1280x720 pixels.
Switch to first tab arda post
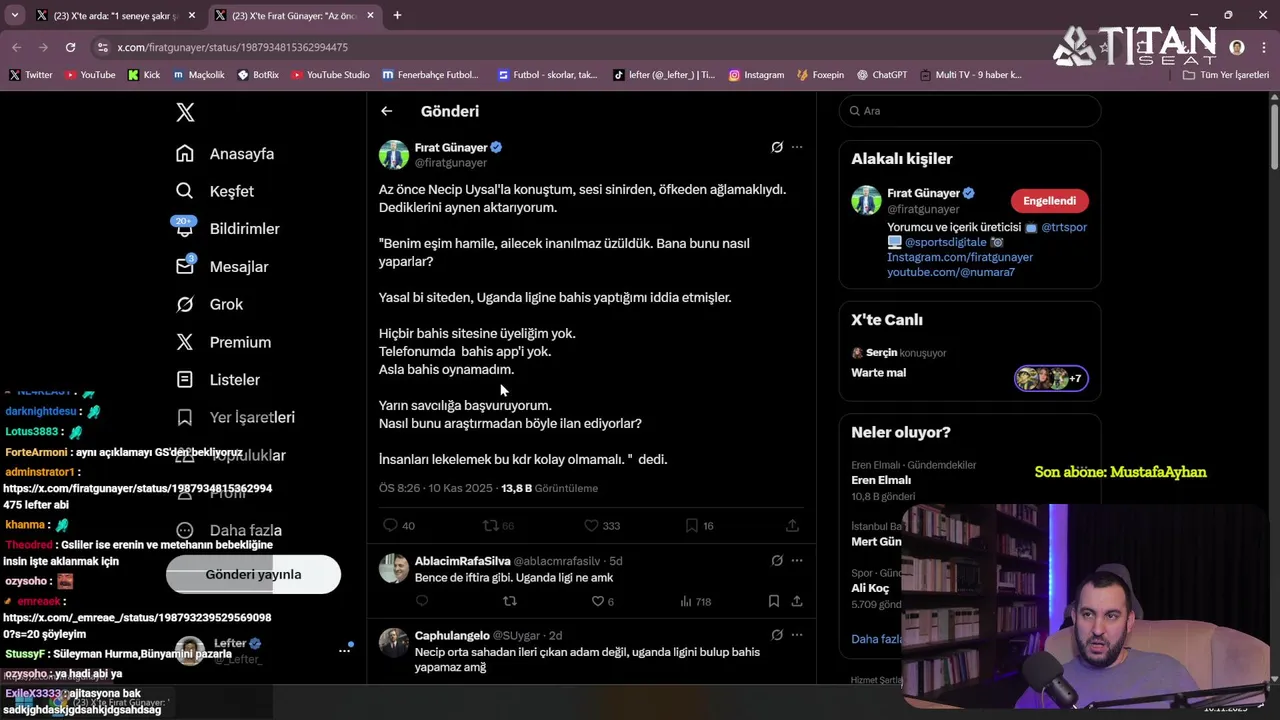click(115, 15)
